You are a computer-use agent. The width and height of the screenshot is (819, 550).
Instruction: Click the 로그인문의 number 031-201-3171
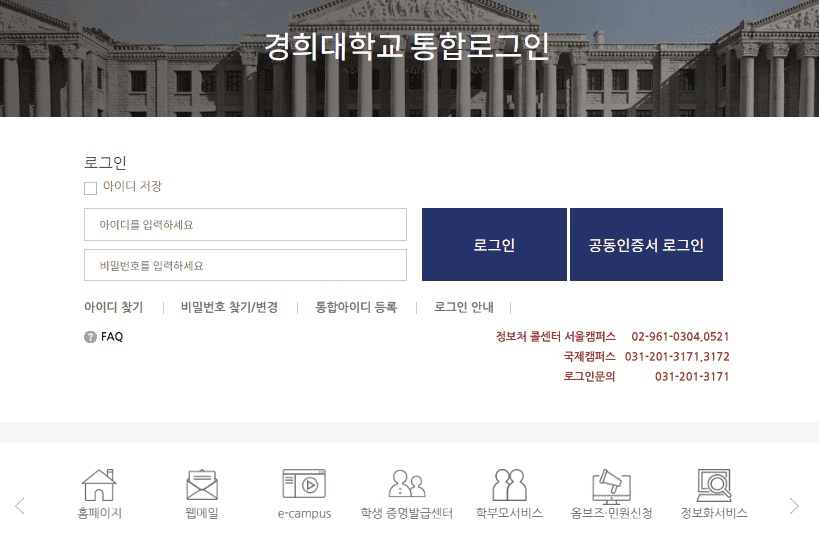point(692,377)
